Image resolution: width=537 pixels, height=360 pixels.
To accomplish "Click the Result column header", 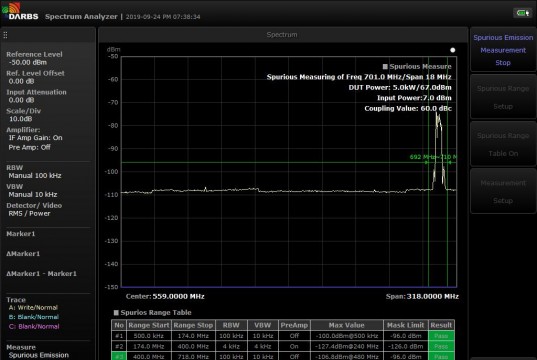I will click(x=441, y=325).
